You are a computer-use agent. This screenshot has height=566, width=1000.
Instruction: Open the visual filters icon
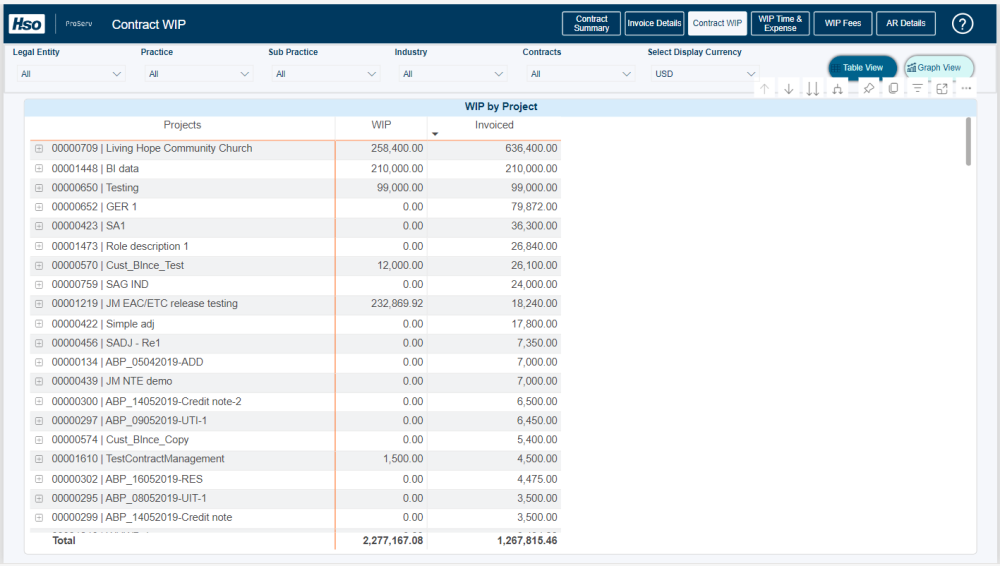pos(918,89)
